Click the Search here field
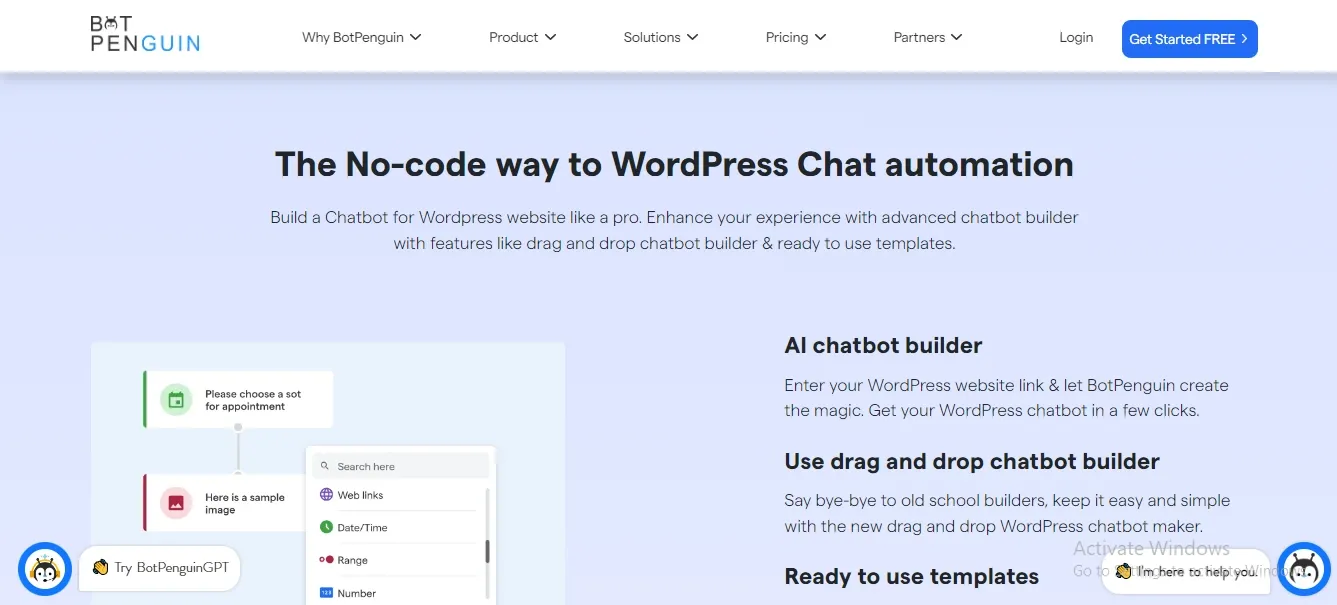 pyautogui.click(x=401, y=466)
